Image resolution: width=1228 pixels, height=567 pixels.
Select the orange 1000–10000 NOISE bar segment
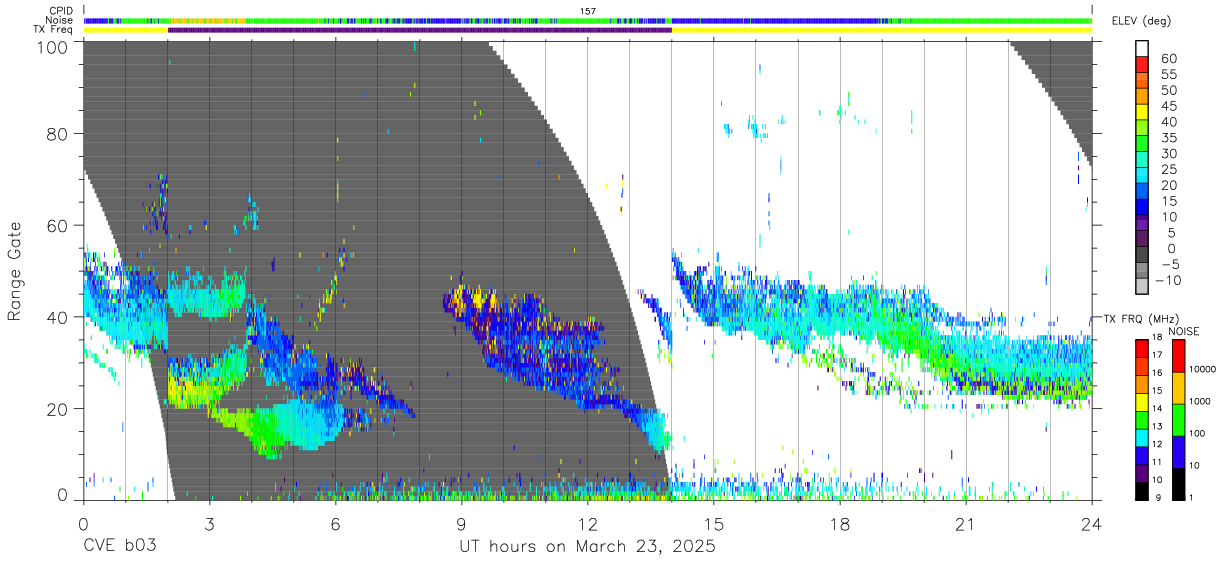coord(1177,387)
